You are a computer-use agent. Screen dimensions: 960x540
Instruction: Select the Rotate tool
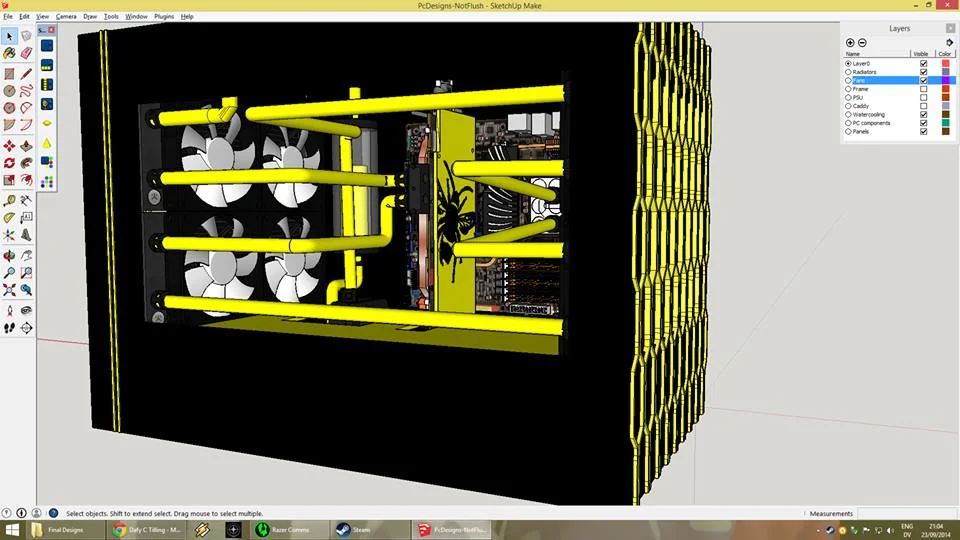tap(9, 163)
